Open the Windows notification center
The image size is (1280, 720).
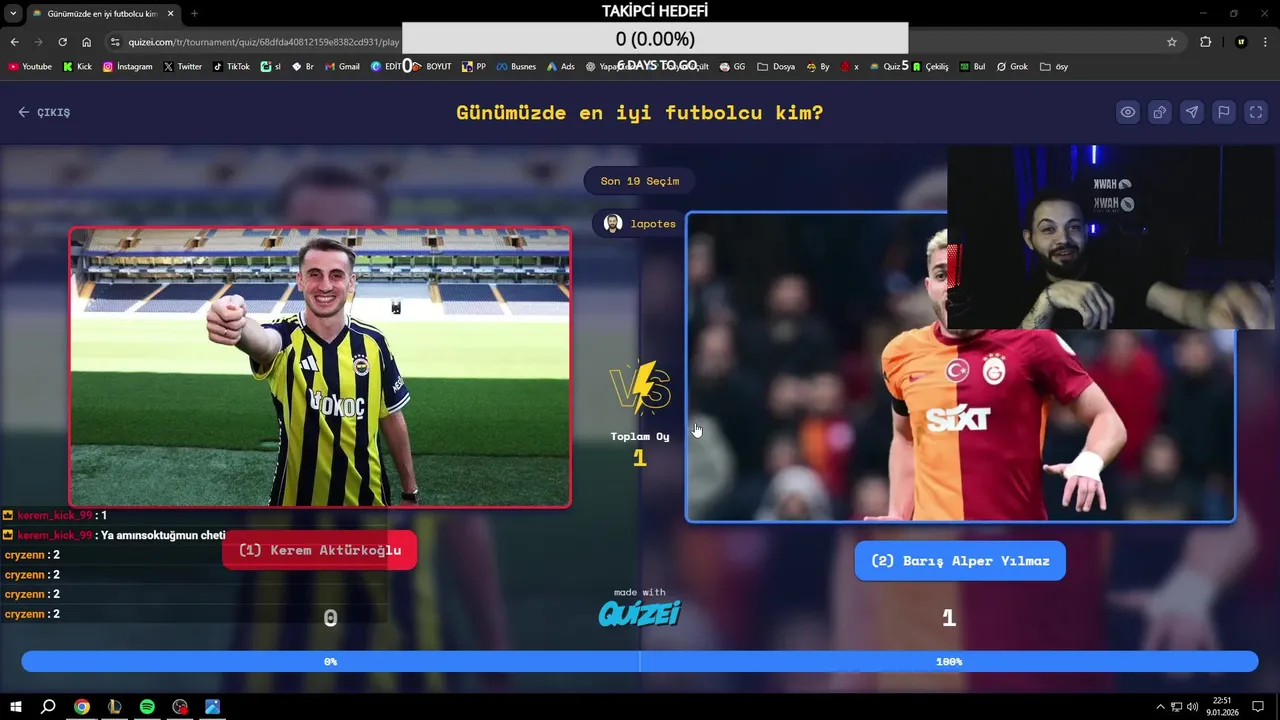1258,707
